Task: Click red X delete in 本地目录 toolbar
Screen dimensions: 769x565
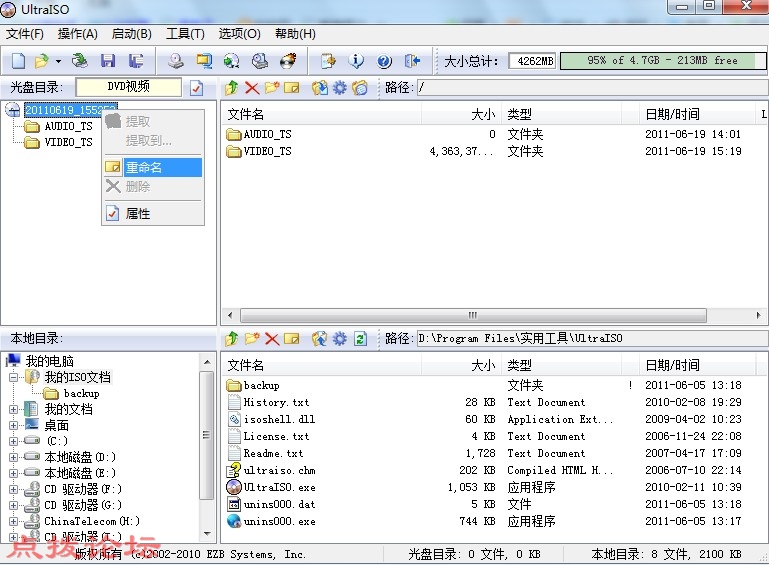Action: [x=272, y=338]
